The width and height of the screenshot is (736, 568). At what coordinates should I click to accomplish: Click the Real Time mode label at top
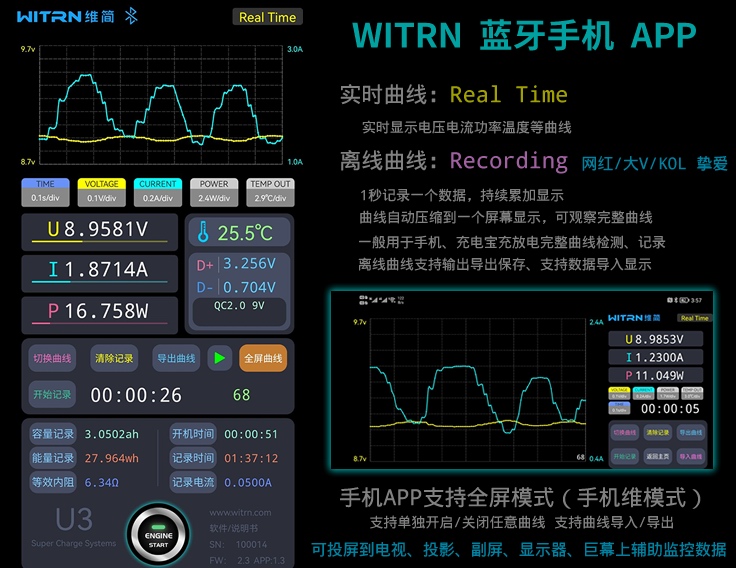tap(268, 17)
